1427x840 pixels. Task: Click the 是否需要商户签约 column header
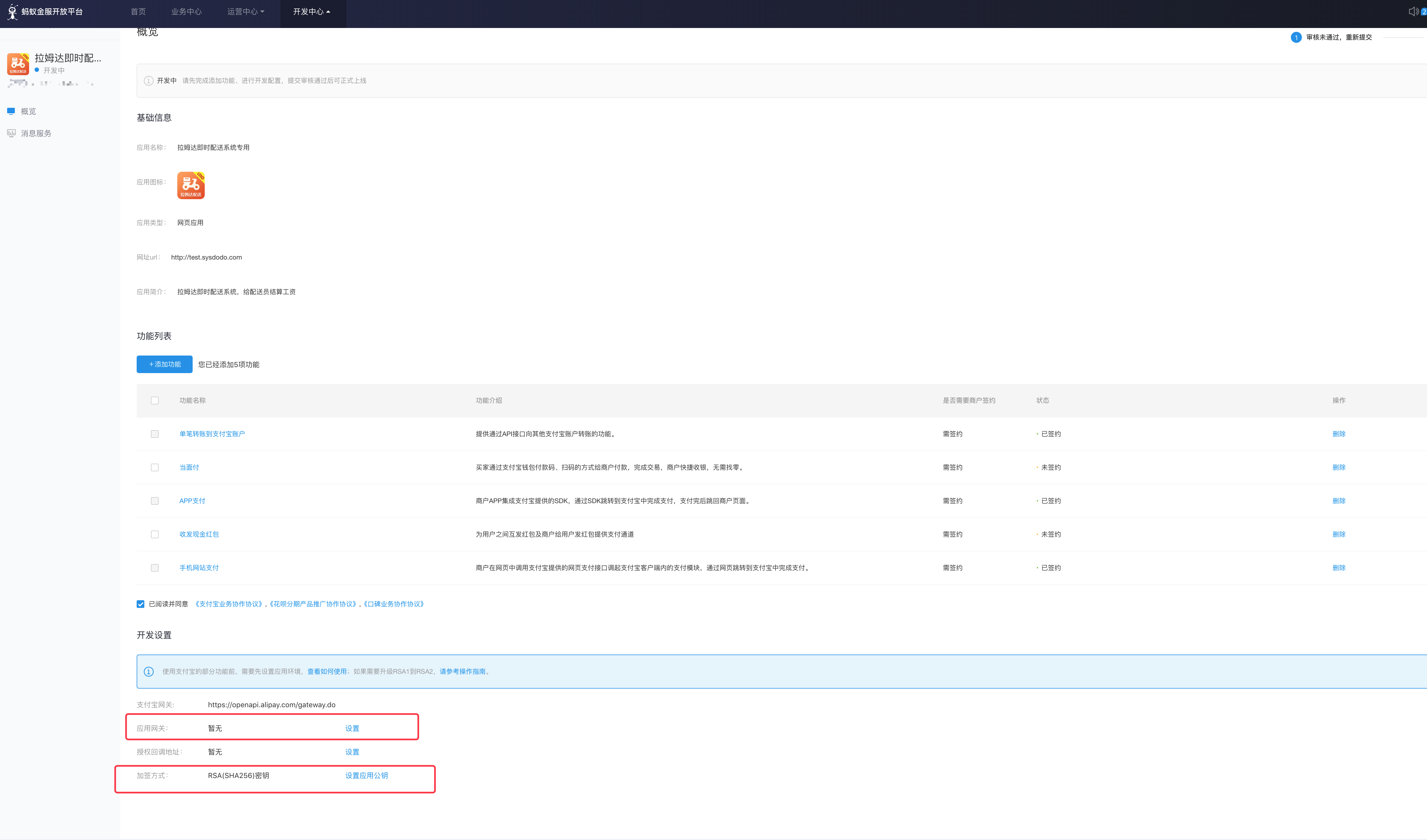pyautogui.click(x=969, y=400)
